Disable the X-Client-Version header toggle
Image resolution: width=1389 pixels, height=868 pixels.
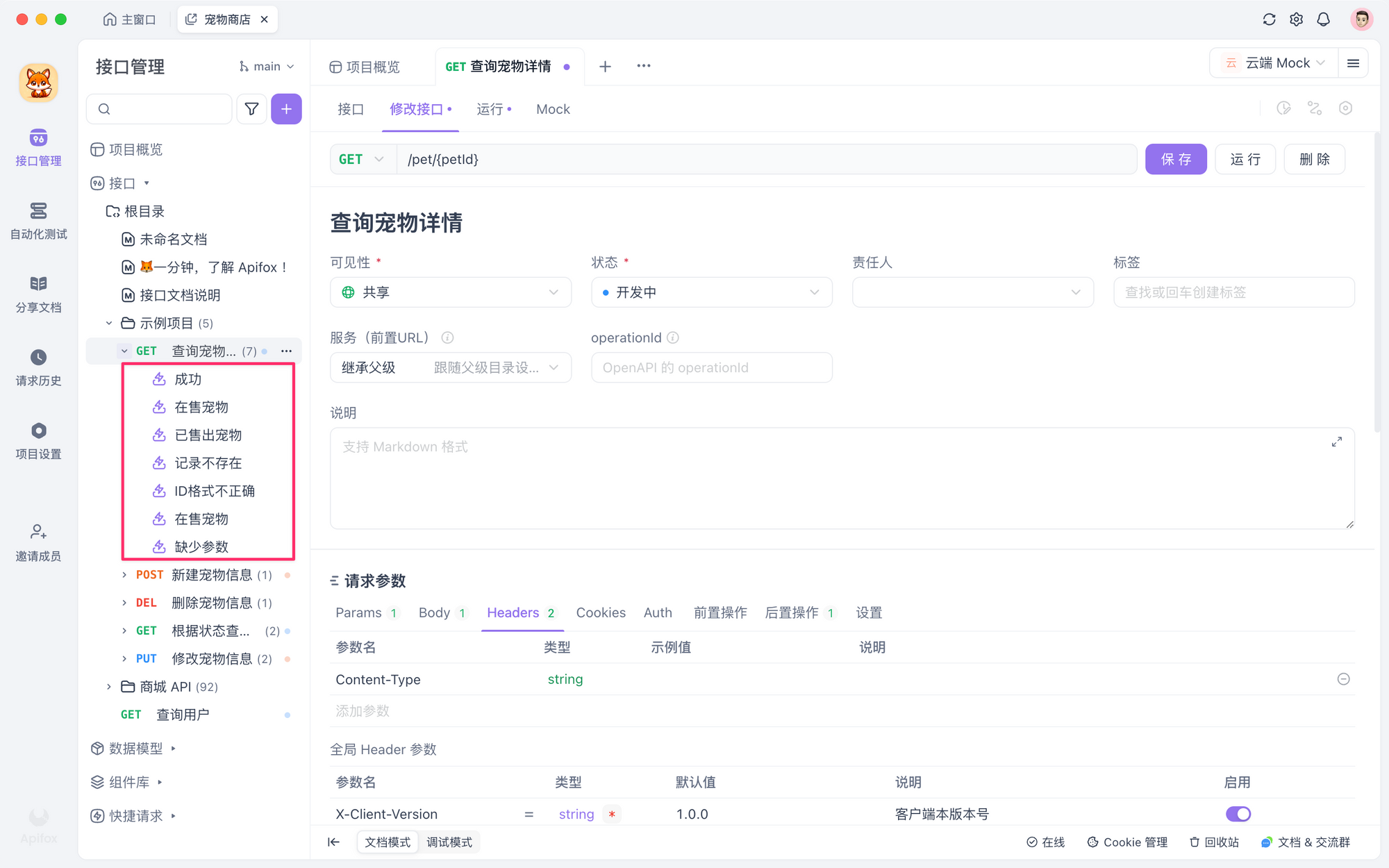(1238, 814)
